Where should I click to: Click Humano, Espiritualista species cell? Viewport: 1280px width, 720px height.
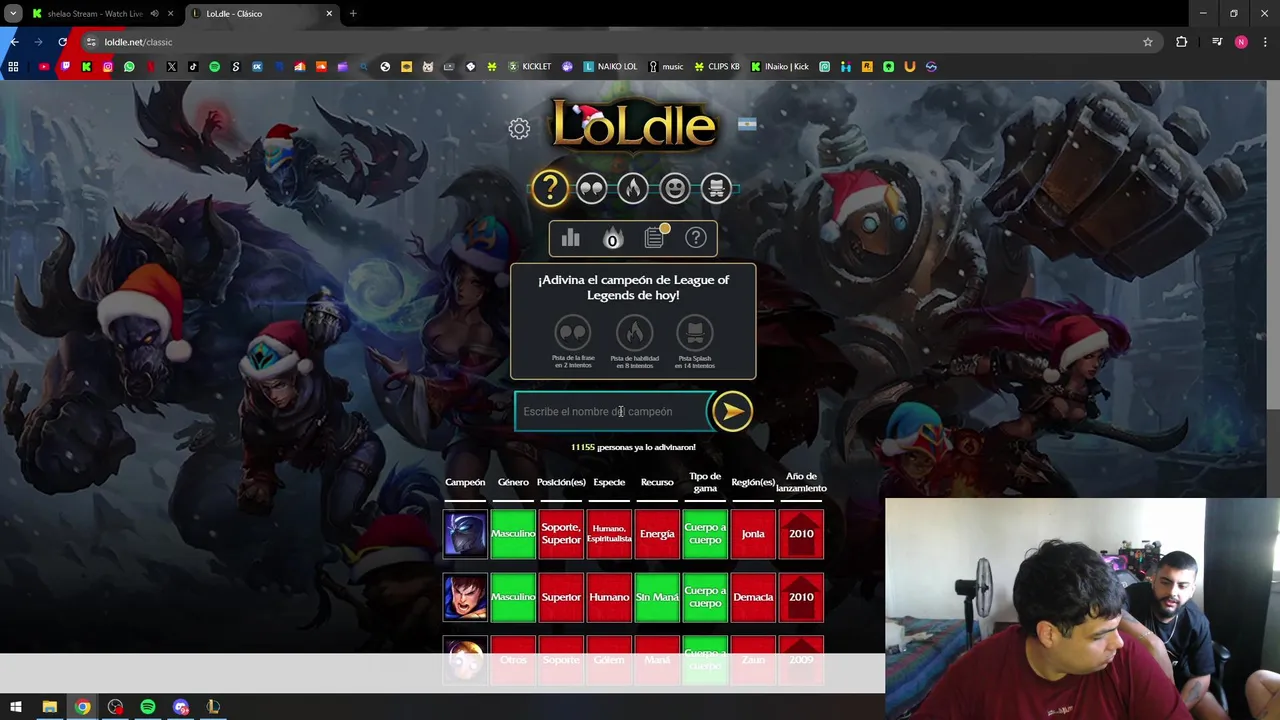point(609,534)
